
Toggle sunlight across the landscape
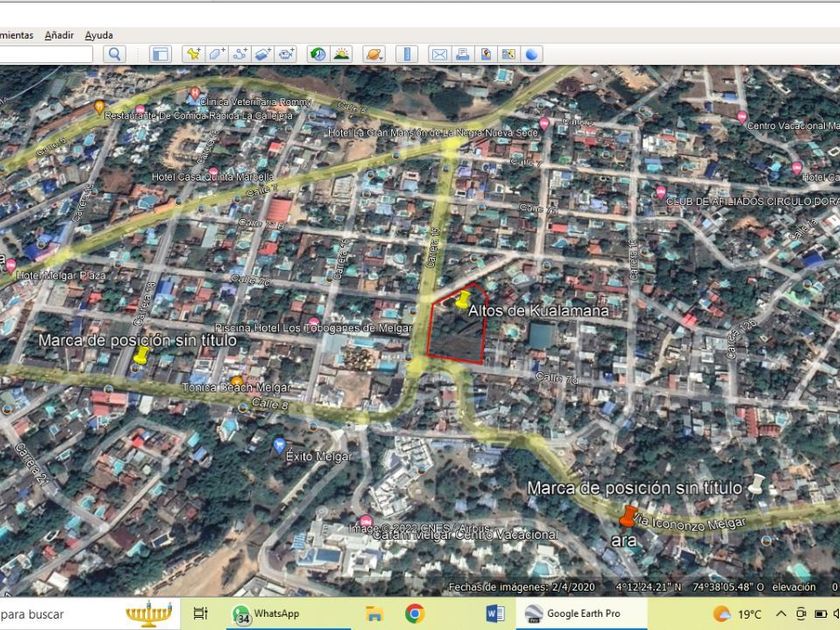[x=342, y=54]
